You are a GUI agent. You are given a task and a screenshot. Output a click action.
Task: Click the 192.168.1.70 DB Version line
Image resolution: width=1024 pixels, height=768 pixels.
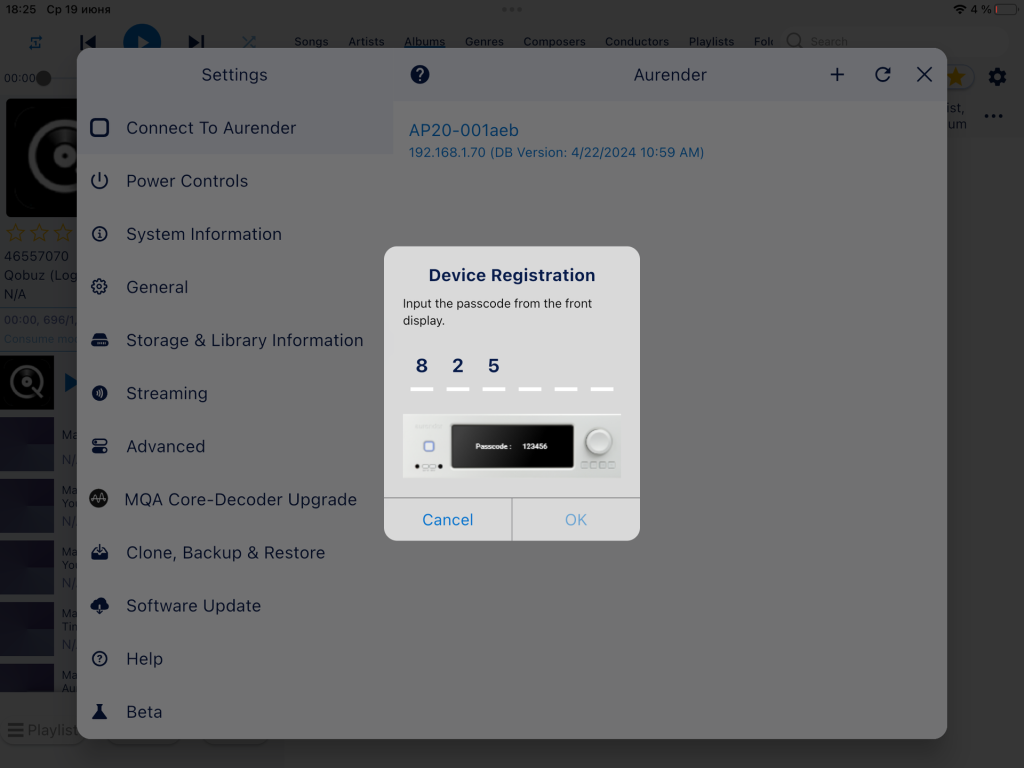point(556,152)
